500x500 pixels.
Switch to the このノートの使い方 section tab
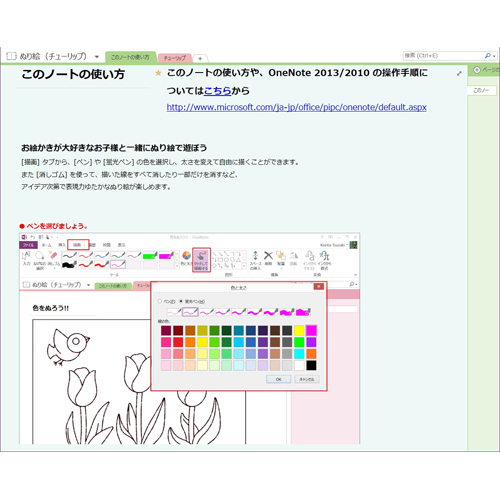tap(130, 57)
